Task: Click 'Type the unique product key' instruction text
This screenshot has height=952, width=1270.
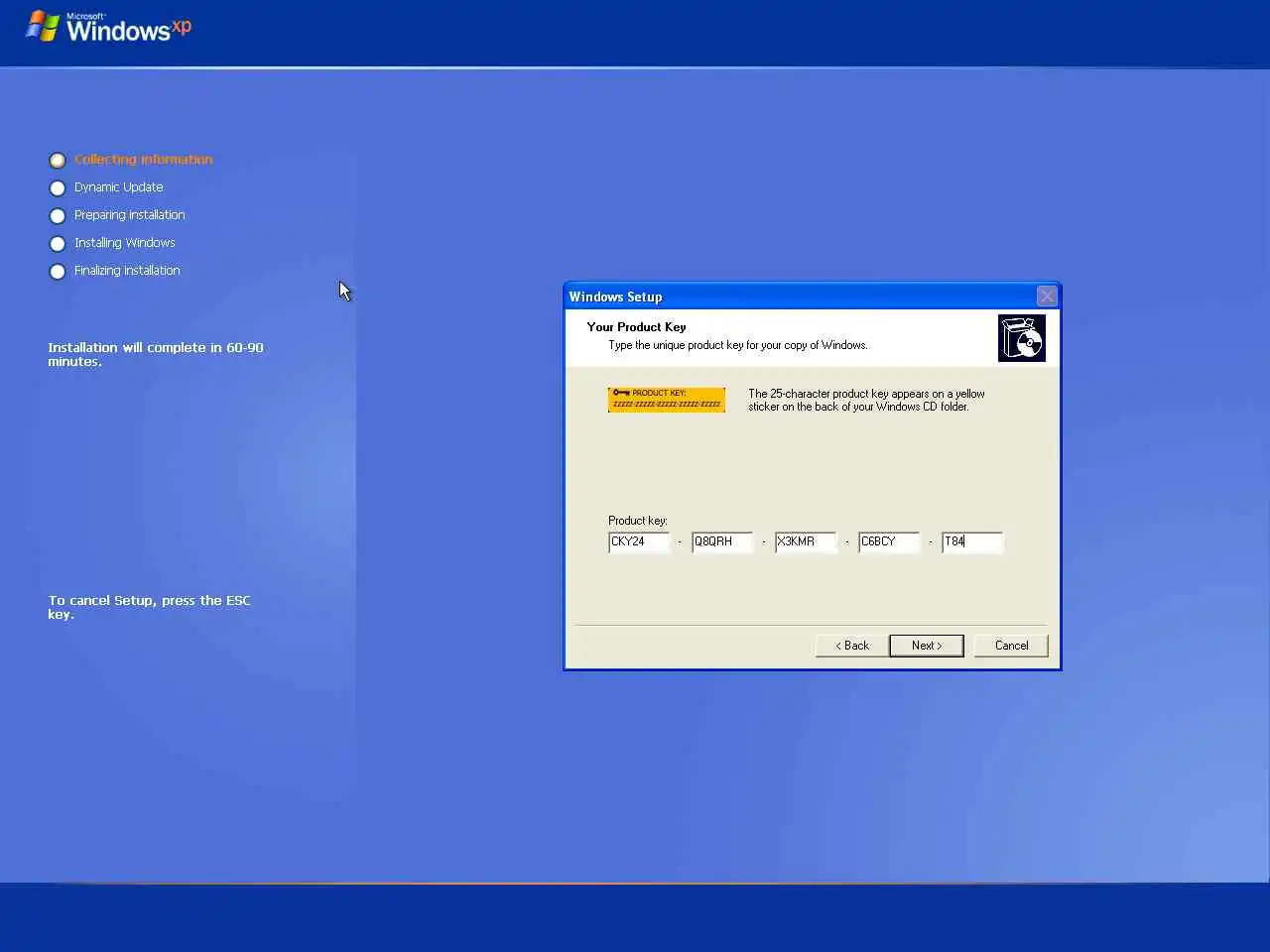Action: click(x=738, y=346)
